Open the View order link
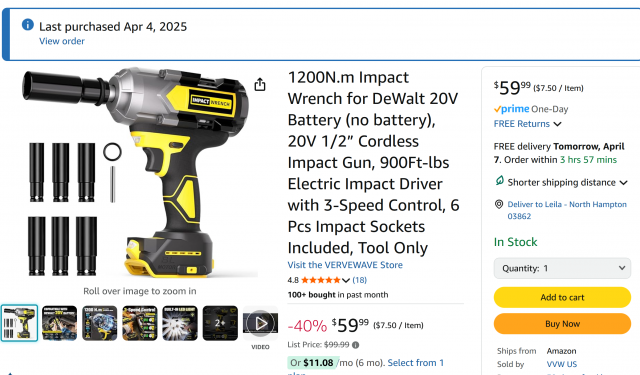 pos(62,41)
